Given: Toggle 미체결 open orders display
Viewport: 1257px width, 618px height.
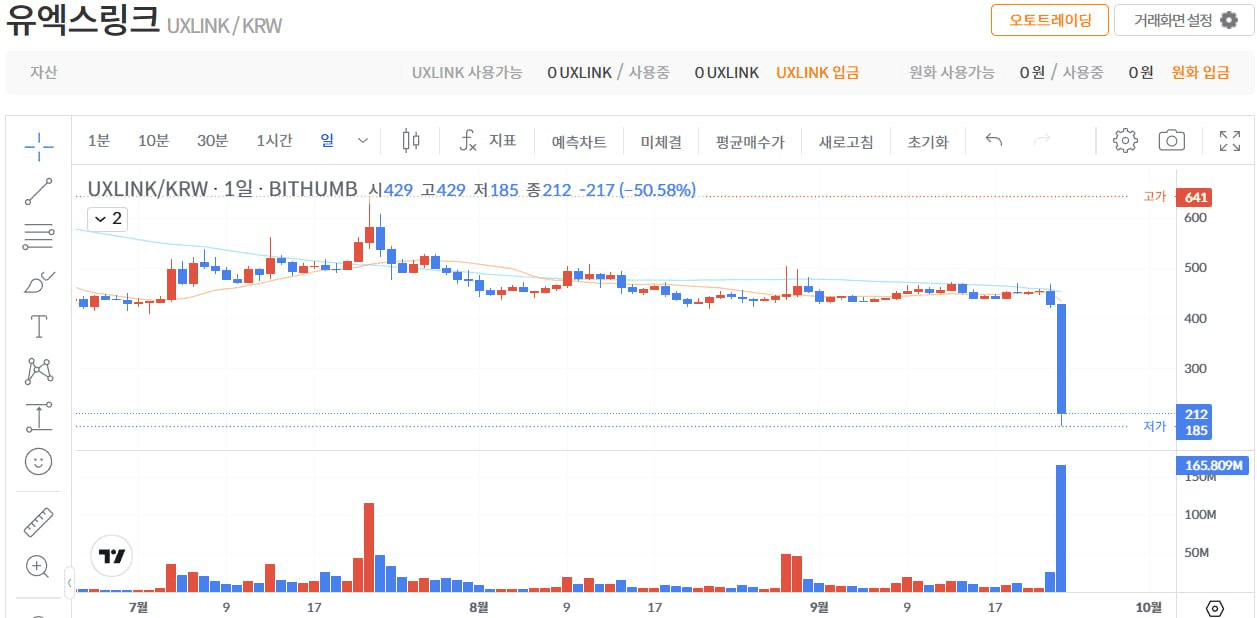Looking at the screenshot, I should (661, 142).
